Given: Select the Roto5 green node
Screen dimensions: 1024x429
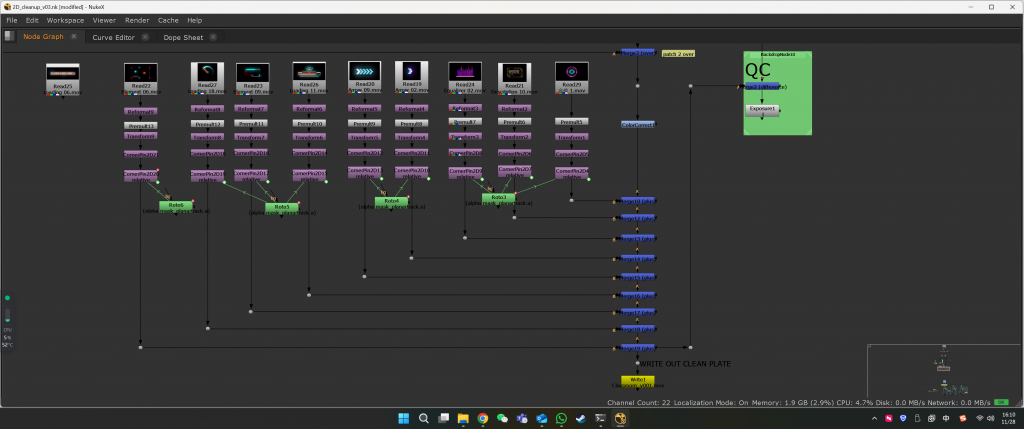Looking at the screenshot, I should [x=282, y=206].
